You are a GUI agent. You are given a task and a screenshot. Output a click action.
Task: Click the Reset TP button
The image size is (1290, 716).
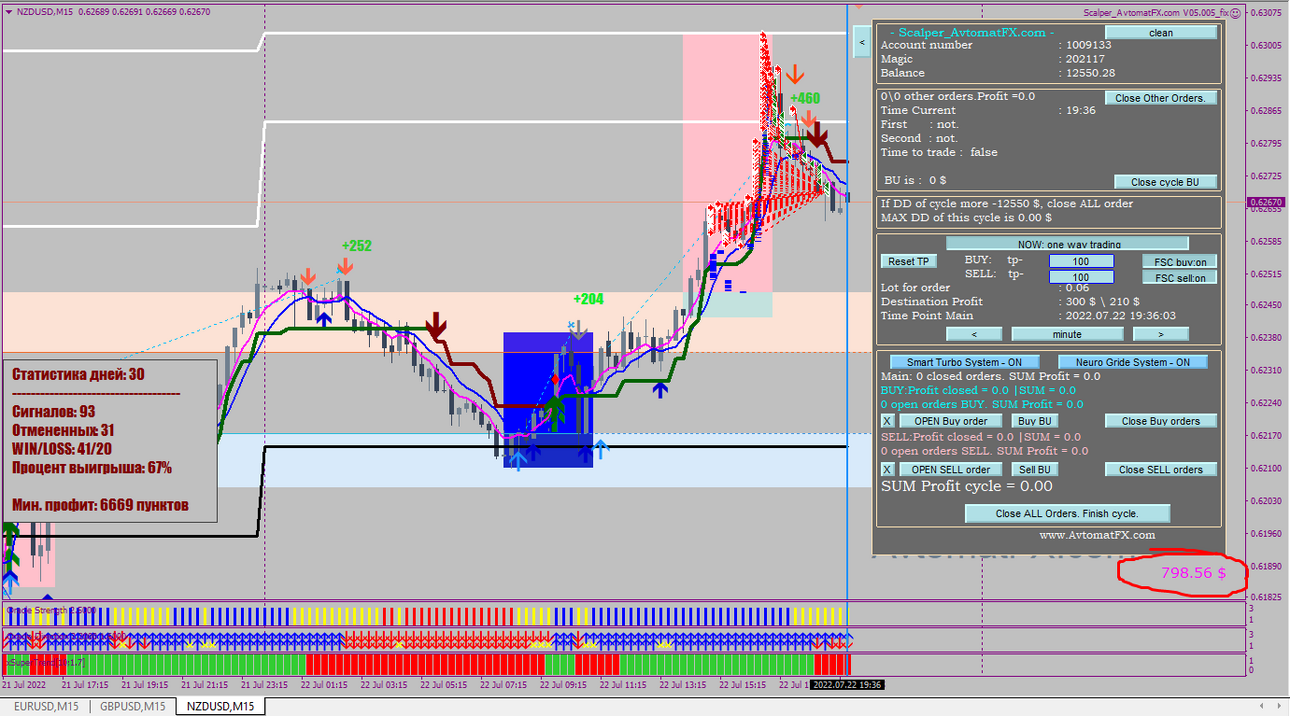(x=909, y=261)
